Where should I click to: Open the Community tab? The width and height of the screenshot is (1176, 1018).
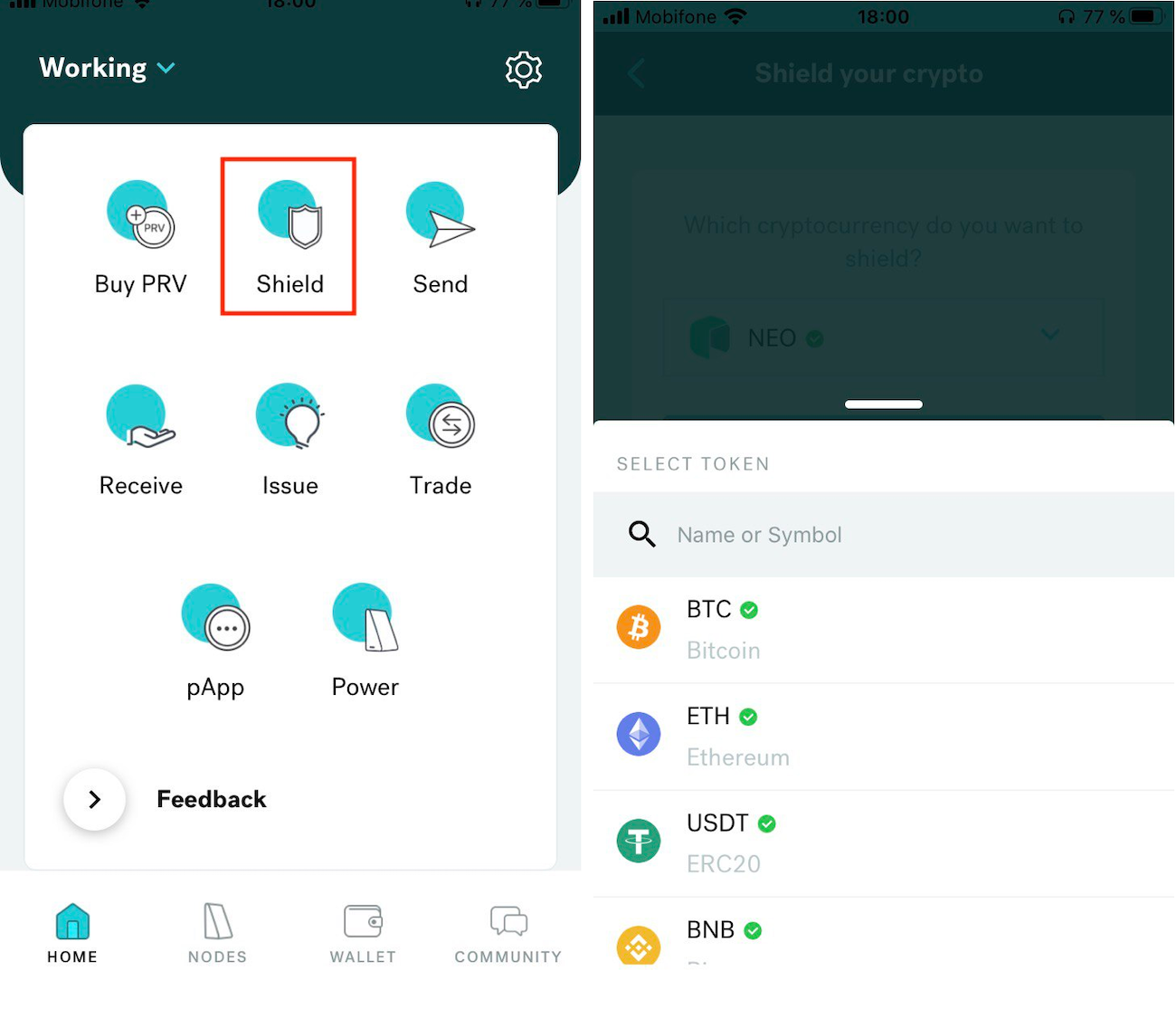(x=508, y=933)
